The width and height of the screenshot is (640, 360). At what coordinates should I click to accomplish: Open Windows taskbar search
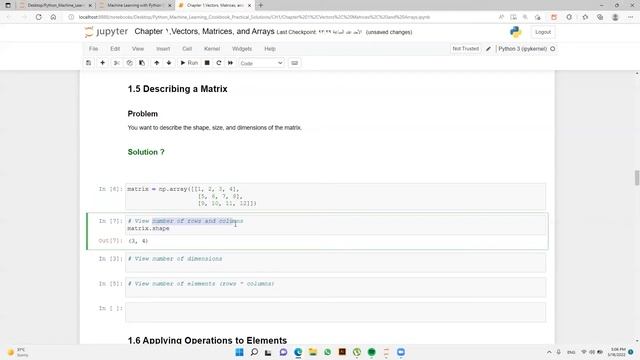coord(254,352)
